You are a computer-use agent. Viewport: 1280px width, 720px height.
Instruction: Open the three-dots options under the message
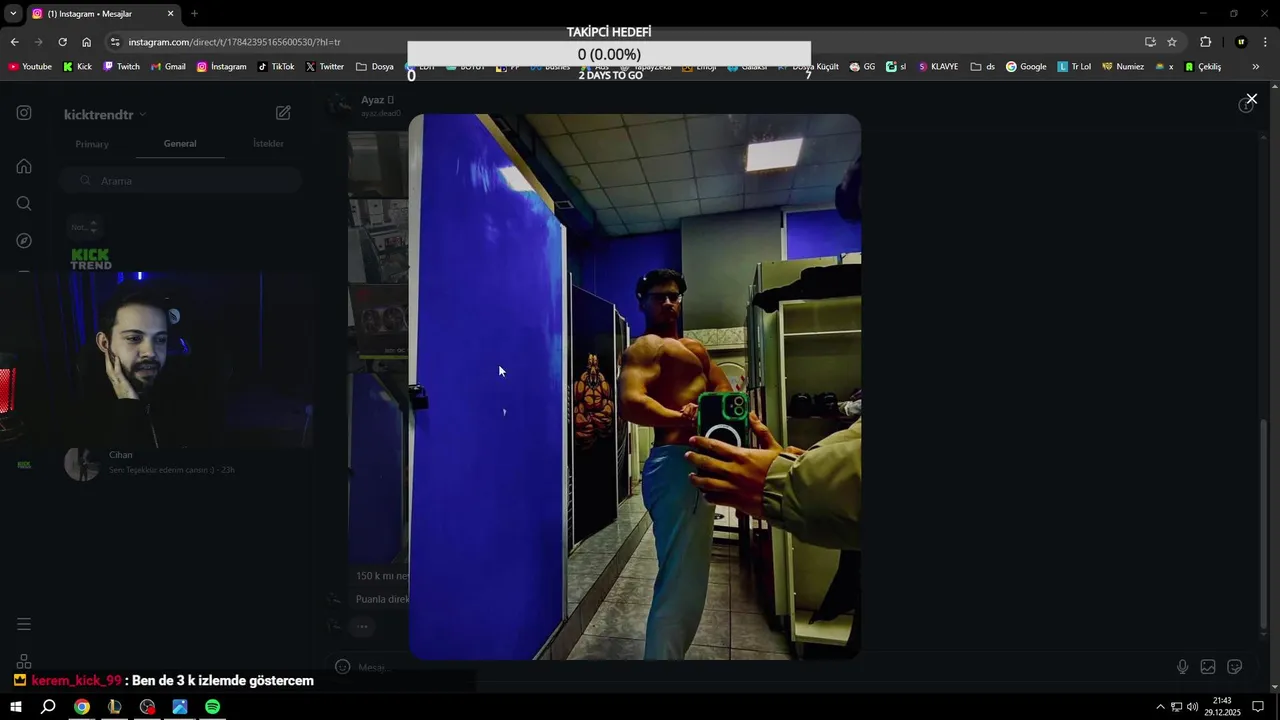[362, 627]
